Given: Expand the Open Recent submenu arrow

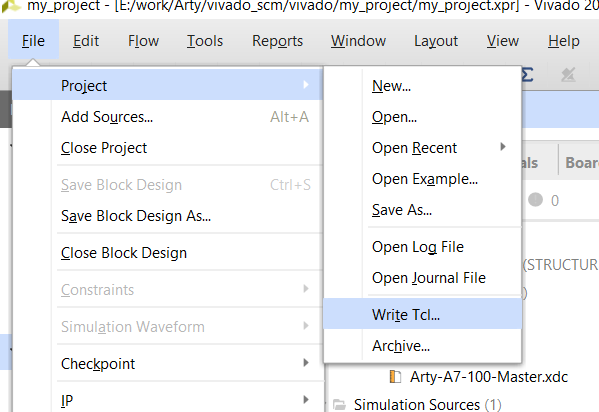Looking at the screenshot, I should pos(503,147).
